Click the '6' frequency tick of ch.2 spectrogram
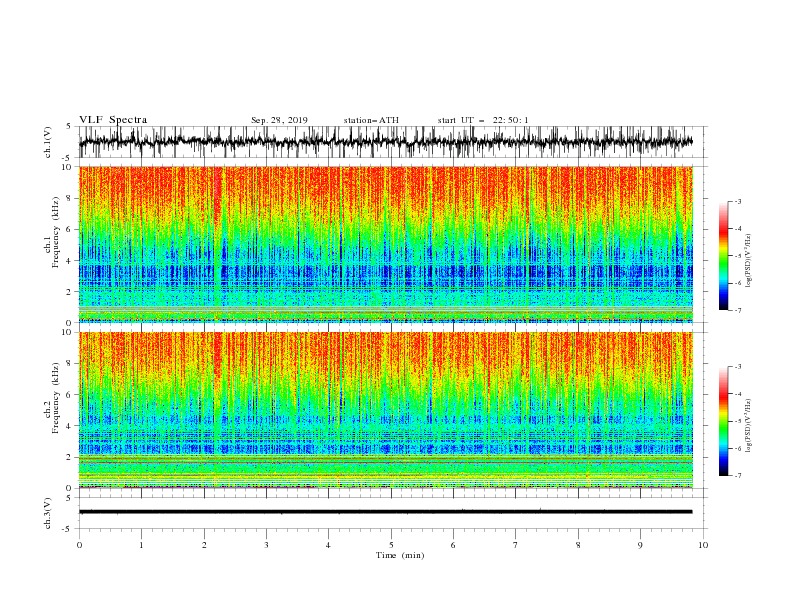The width and height of the screenshot is (792, 612). [x=69, y=394]
